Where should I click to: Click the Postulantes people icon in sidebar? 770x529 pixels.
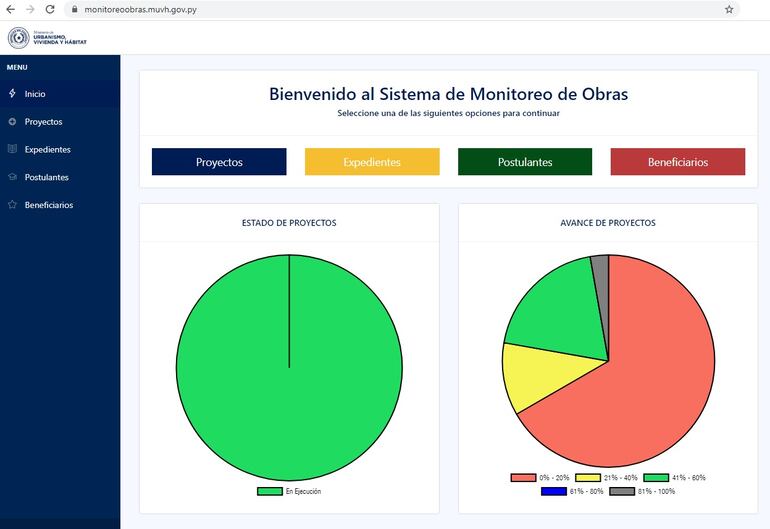(12, 178)
